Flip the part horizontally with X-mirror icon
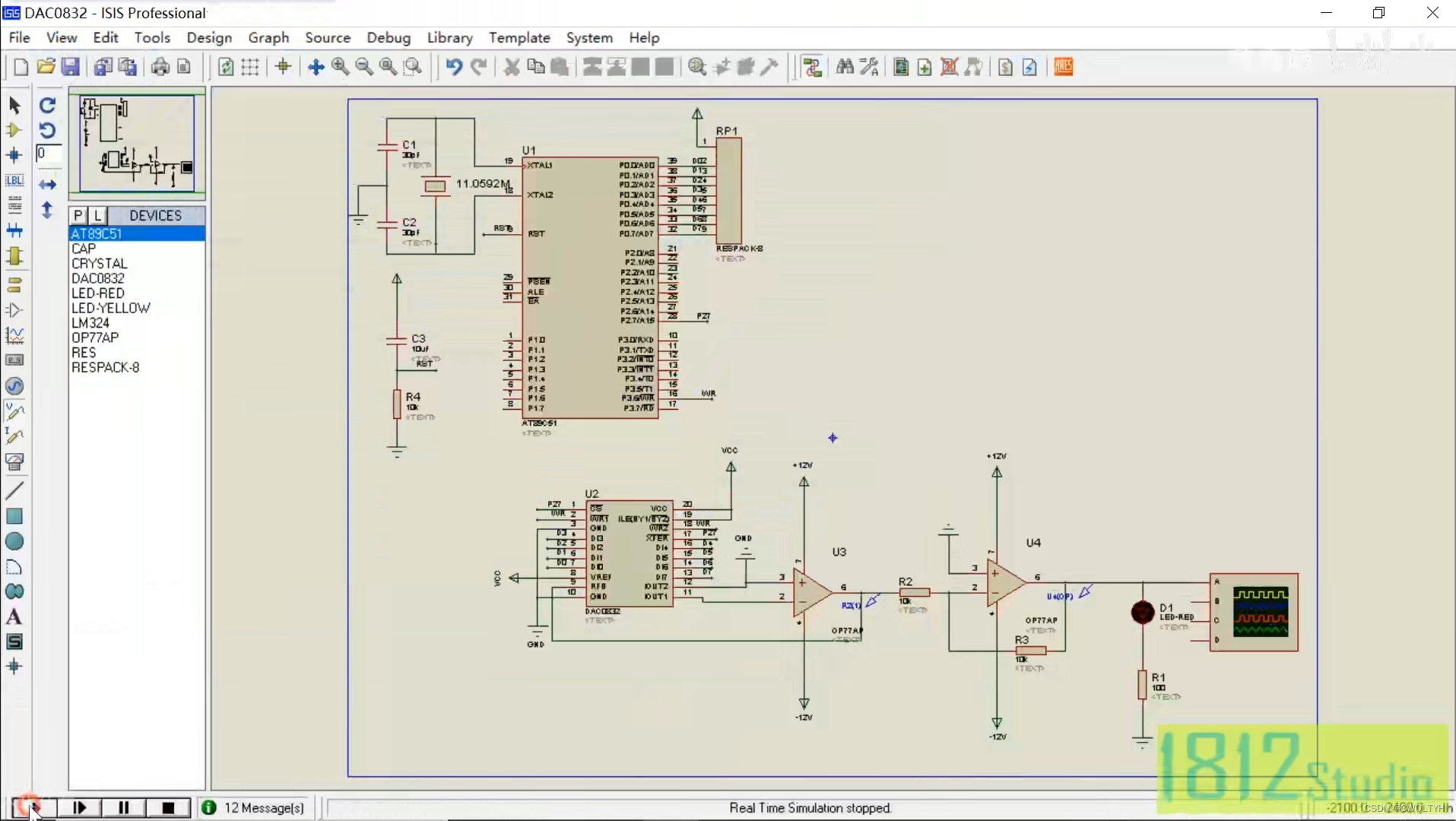The height and width of the screenshot is (821, 1456). pyautogui.click(x=47, y=185)
